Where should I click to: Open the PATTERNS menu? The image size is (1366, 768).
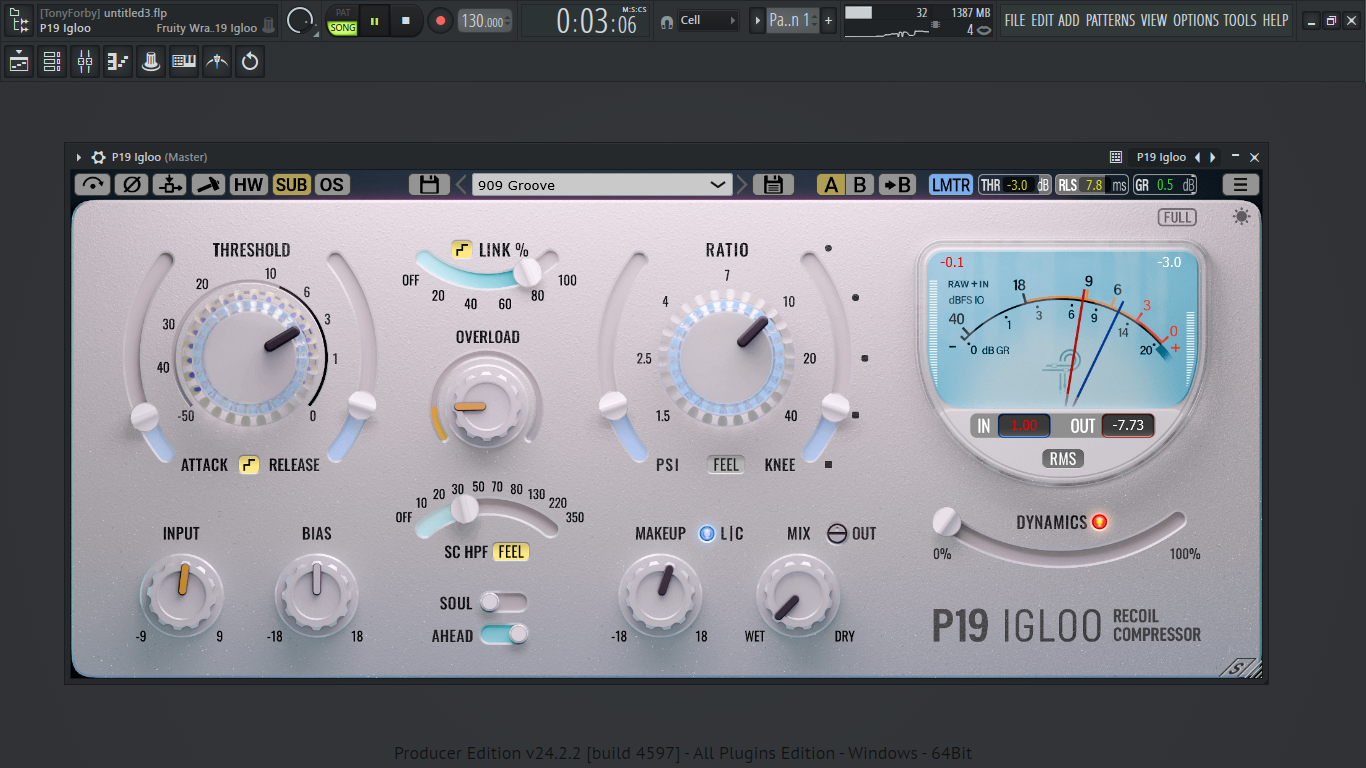coord(1110,20)
